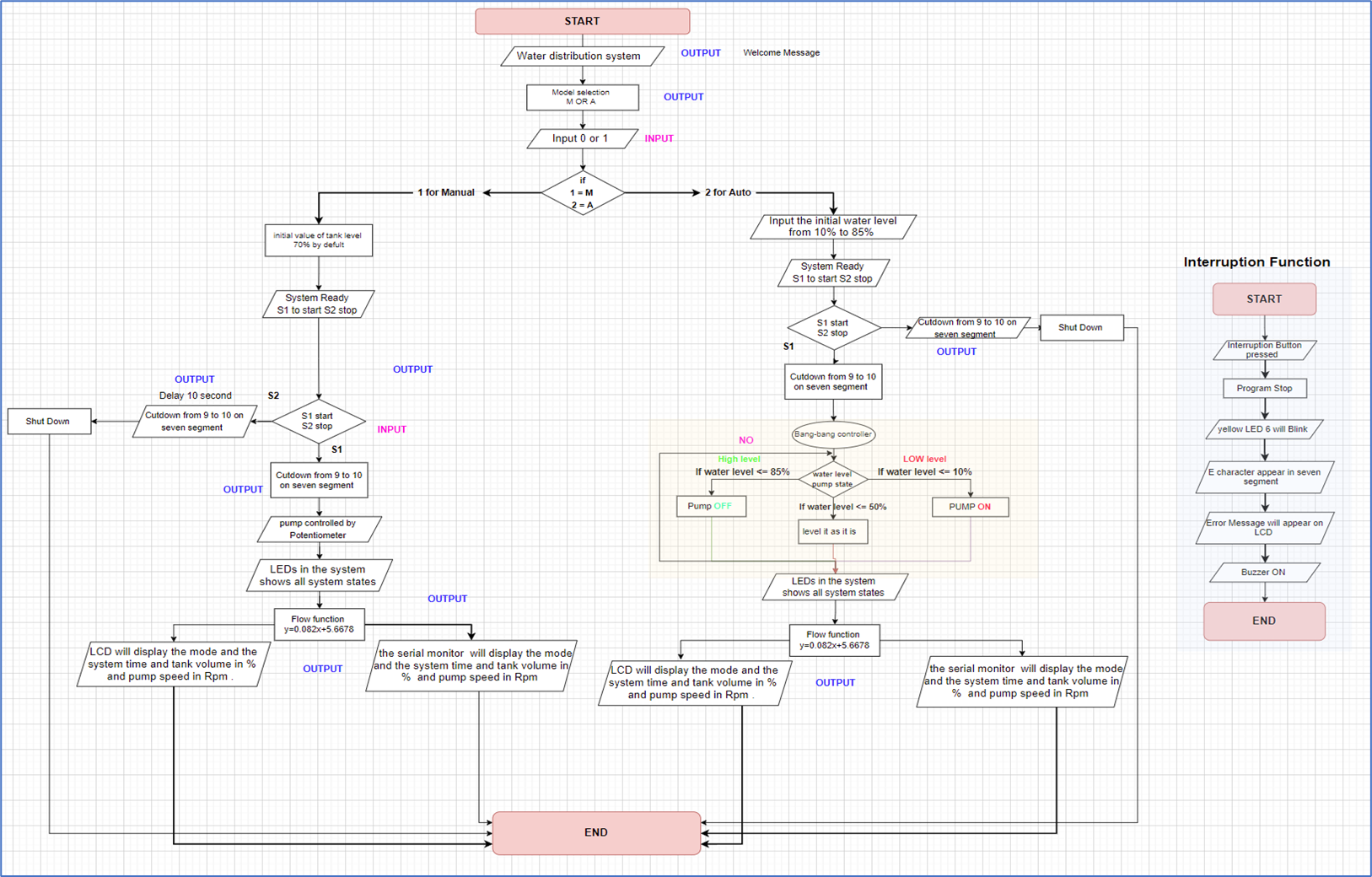Image resolution: width=1372 pixels, height=877 pixels.
Task: Select the Pump OFF state box
Action: click(711, 506)
